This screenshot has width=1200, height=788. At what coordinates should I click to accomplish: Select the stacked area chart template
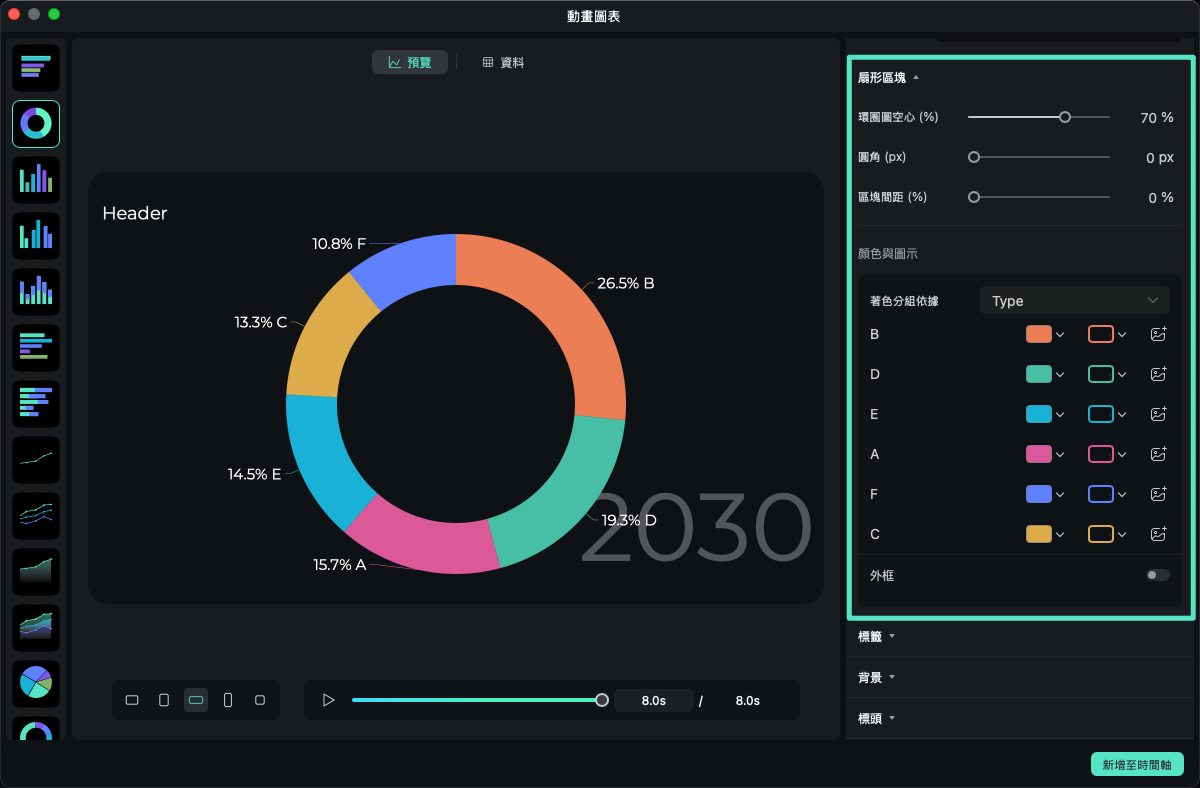[36, 627]
